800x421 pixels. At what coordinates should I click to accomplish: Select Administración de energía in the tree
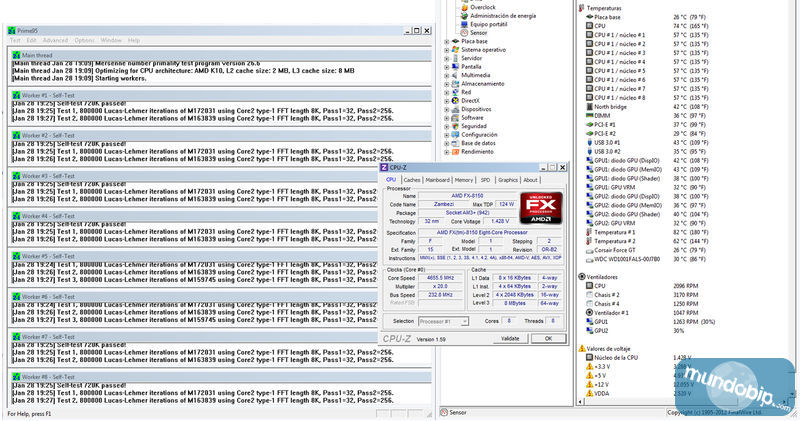(x=503, y=16)
